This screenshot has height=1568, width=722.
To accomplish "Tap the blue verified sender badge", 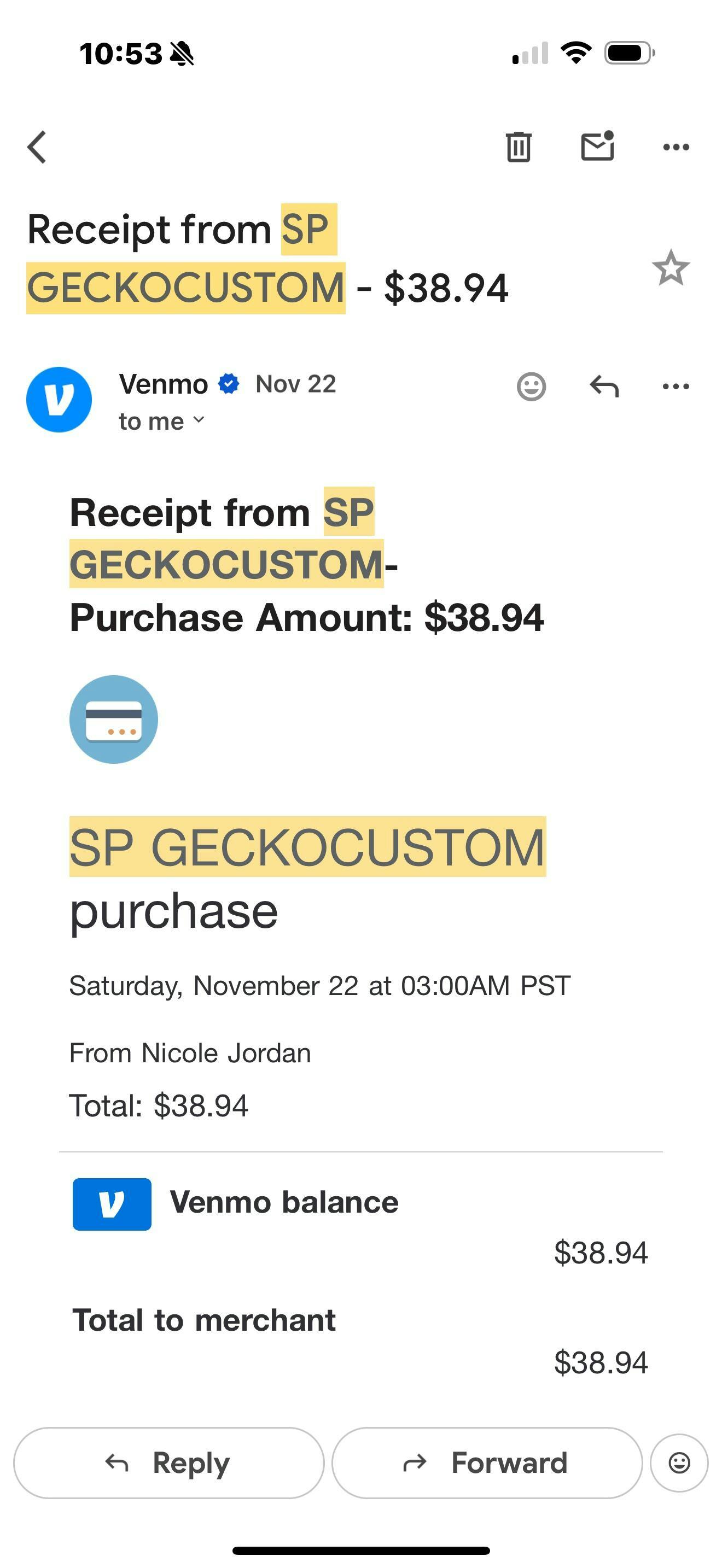I will click(x=229, y=384).
